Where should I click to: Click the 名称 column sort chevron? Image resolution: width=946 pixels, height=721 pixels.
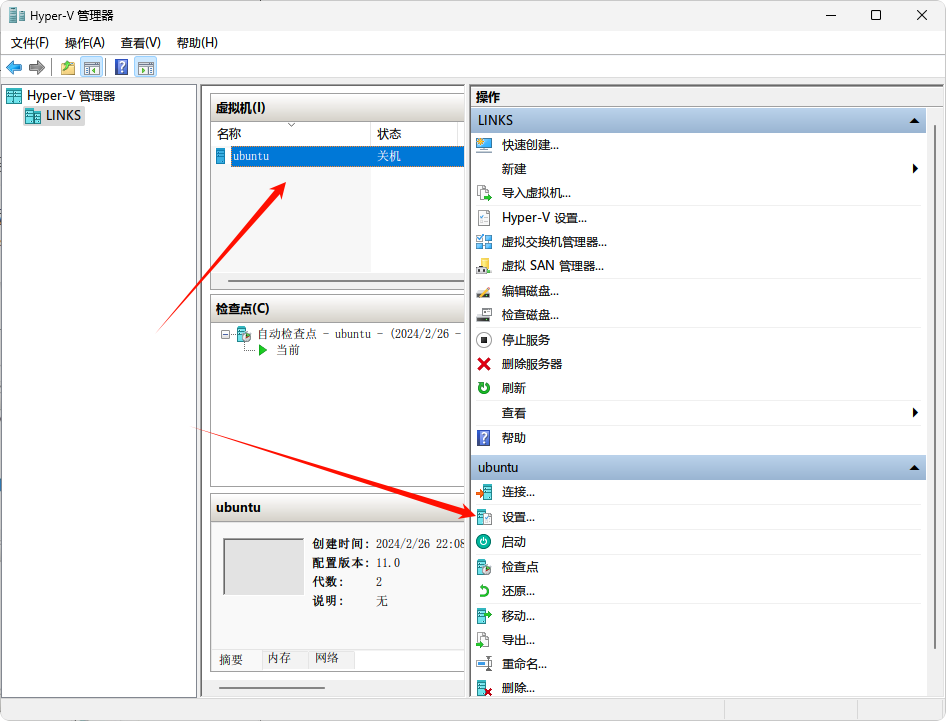coord(291,125)
